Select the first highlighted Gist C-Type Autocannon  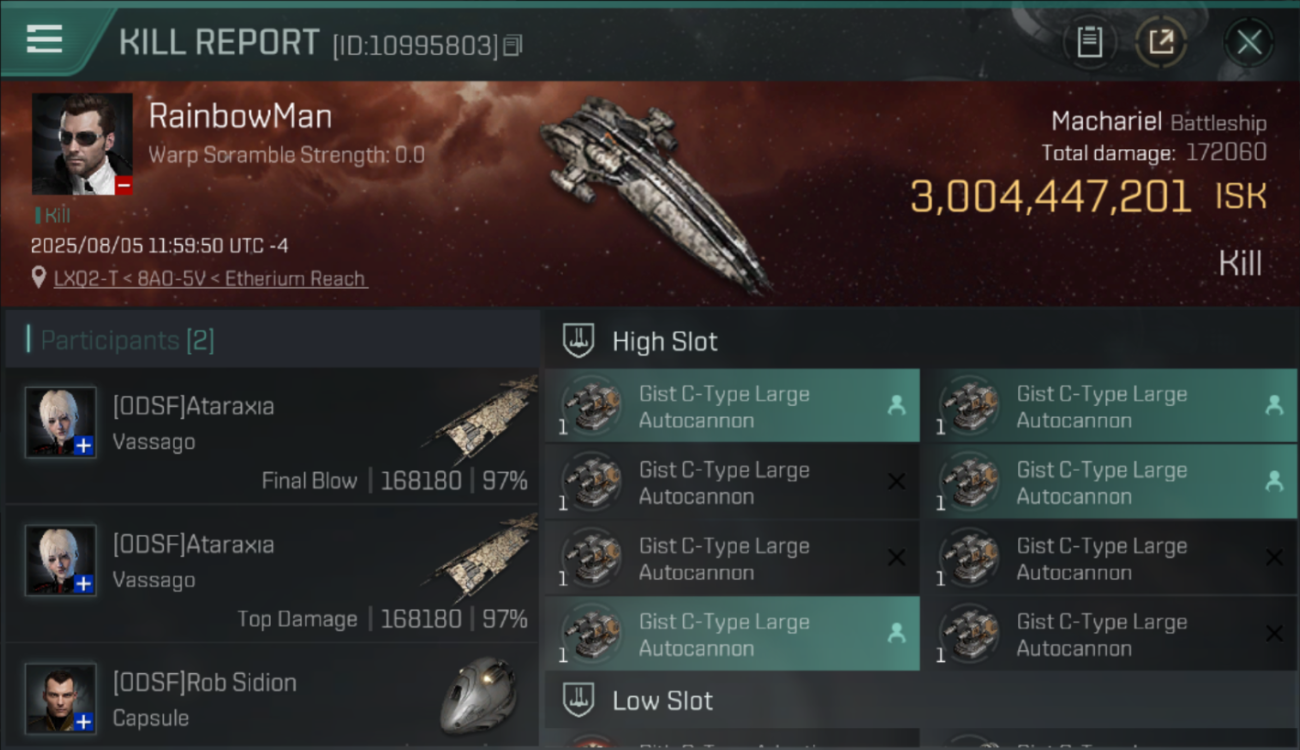(x=732, y=406)
